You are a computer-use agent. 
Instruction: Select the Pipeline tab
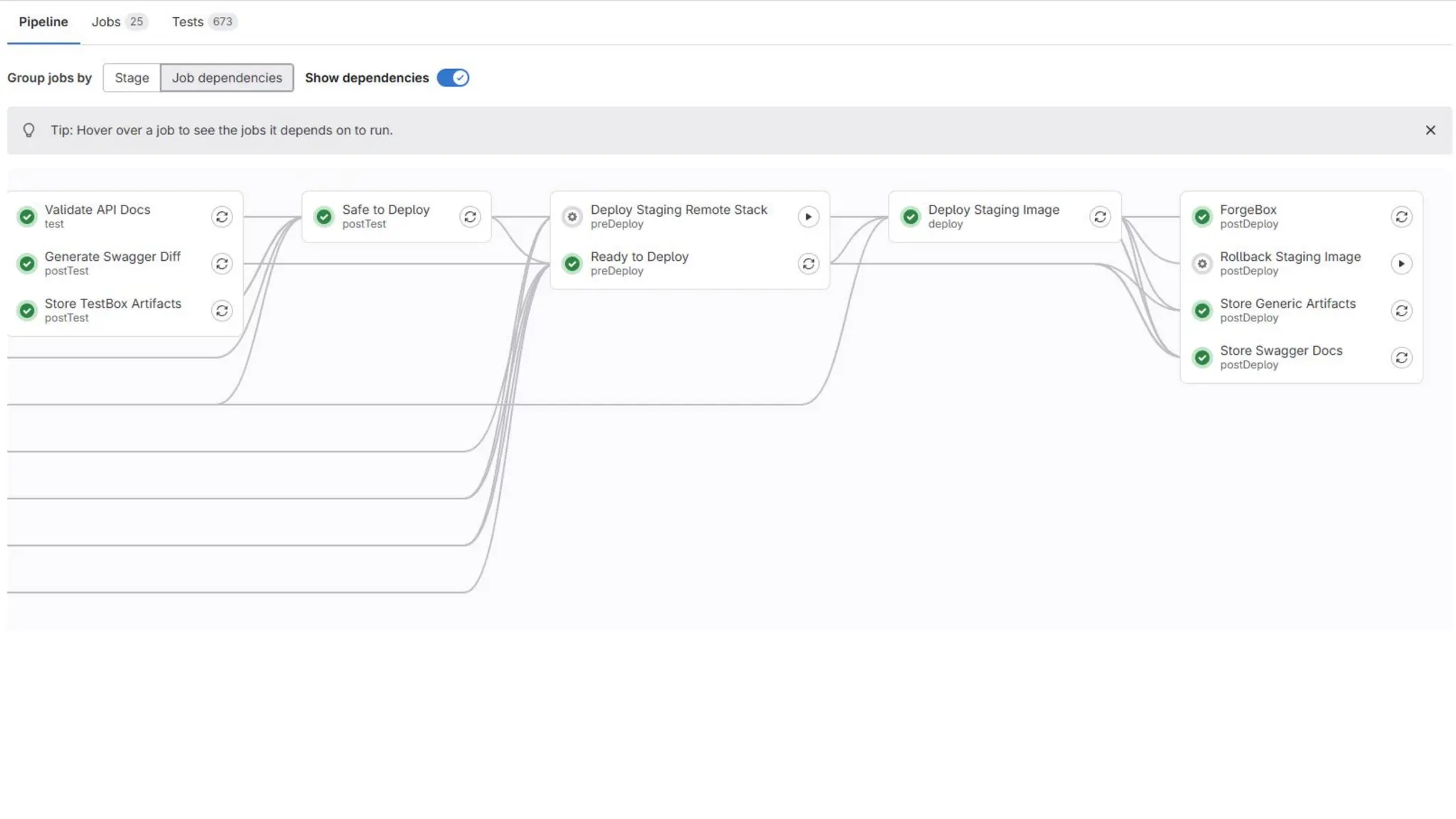43,22
